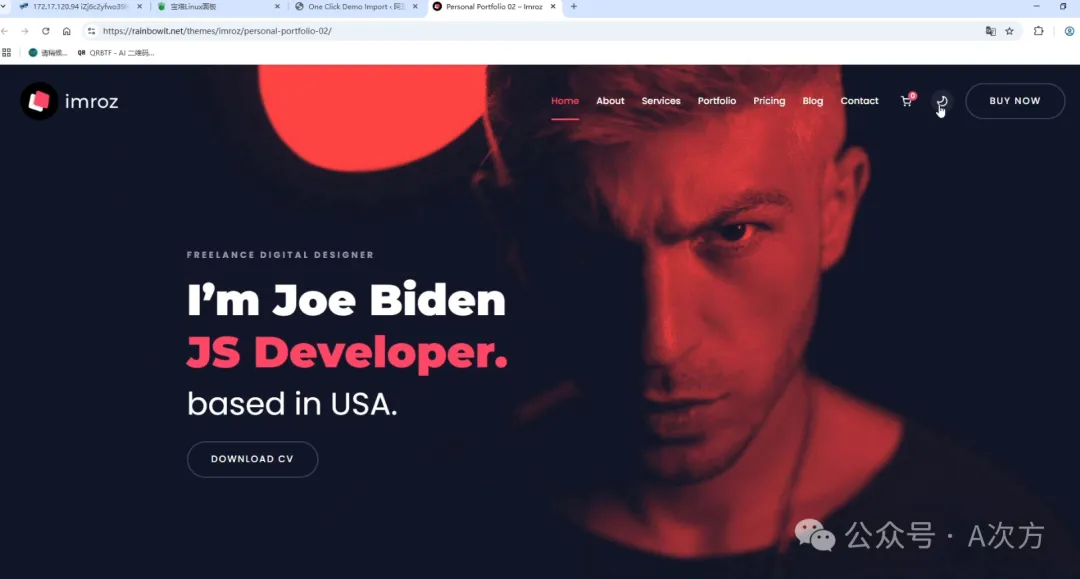Reload the page with the refresh icon
1080x579 pixels.
pyautogui.click(x=45, y=31)
